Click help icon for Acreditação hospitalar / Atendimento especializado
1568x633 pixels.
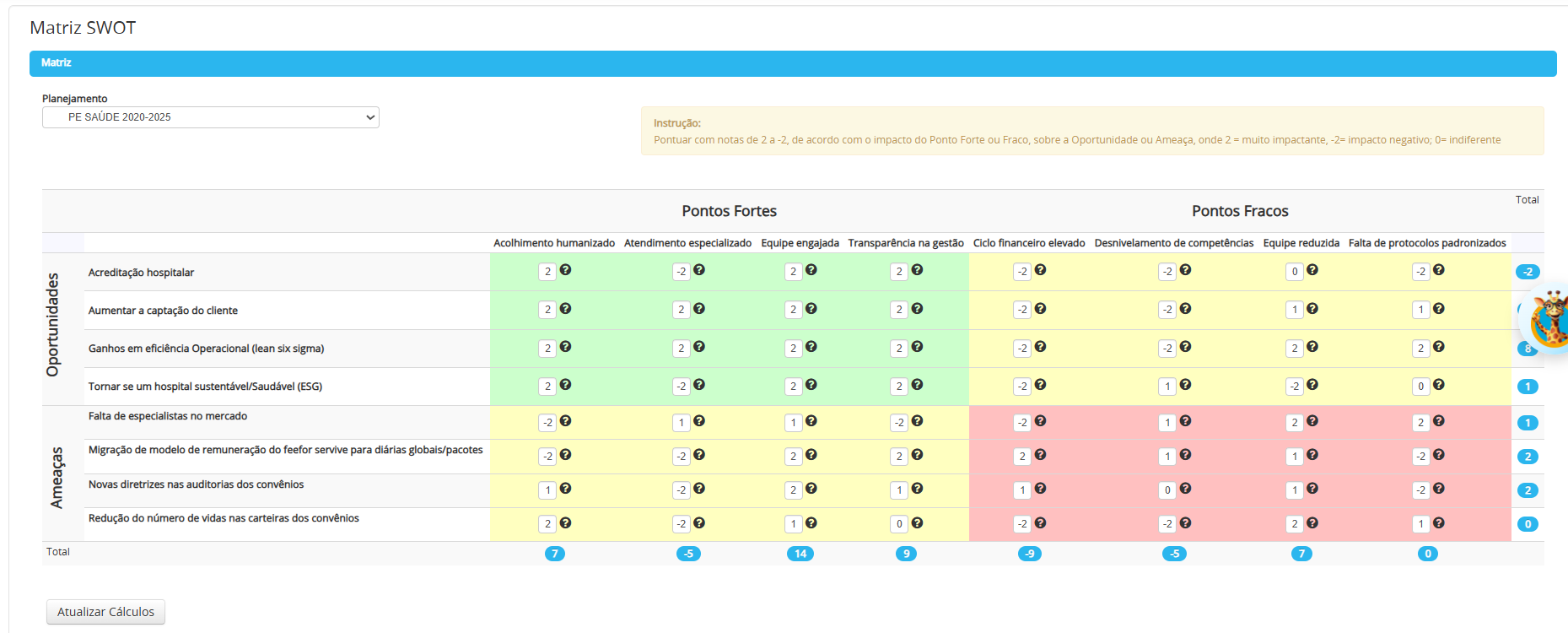(699, 270)
